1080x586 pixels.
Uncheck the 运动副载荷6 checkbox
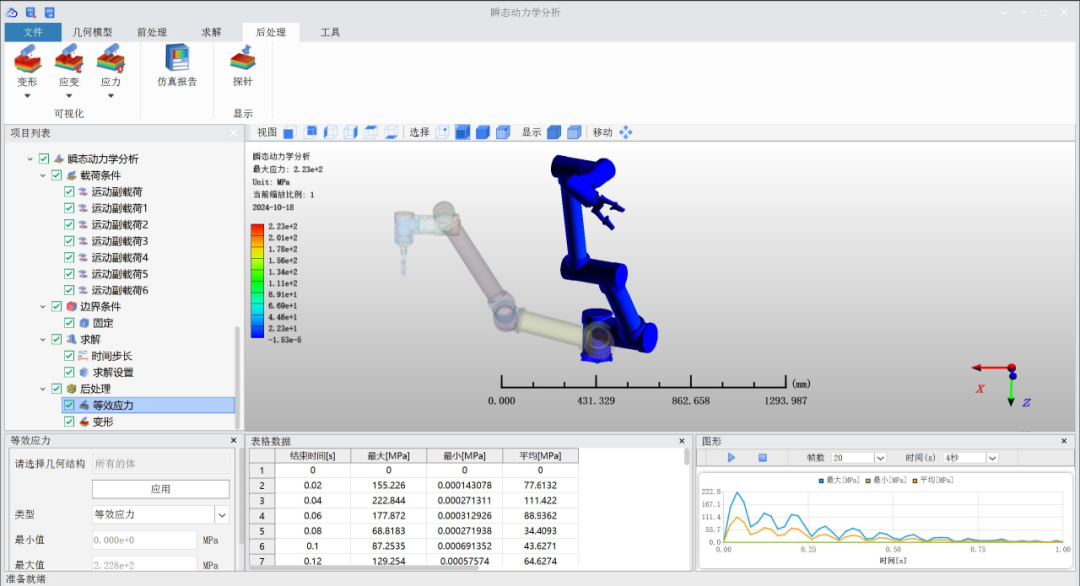click(69, 291)
